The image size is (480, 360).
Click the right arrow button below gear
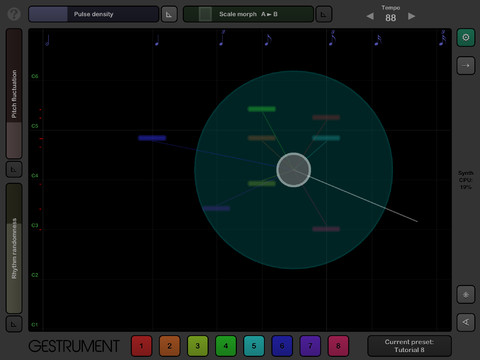click(x=466, y=66)
